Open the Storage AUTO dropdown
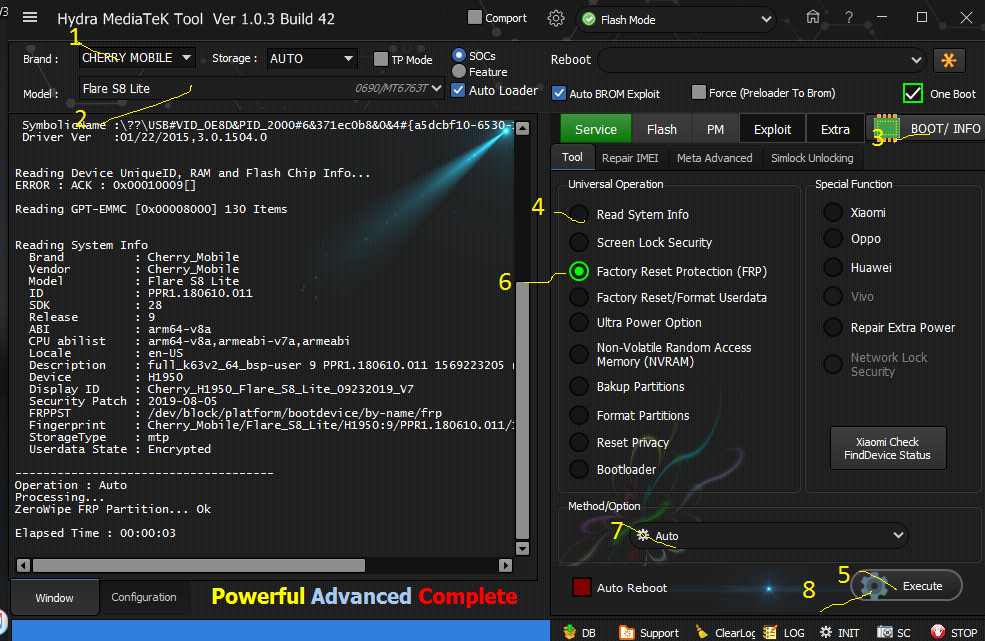 (312, 58)
